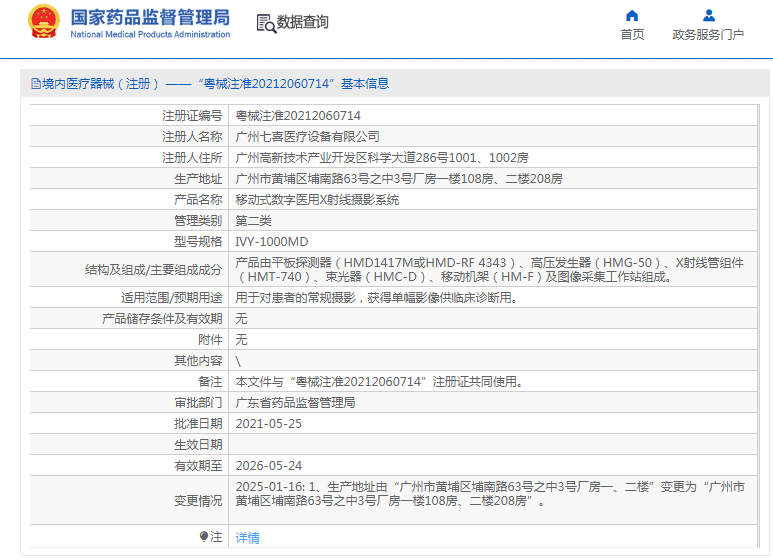Select 生产地址 value cell
The height and width of the screenshot is (559, 773).
pyautogui.click(x=399, y=179)
